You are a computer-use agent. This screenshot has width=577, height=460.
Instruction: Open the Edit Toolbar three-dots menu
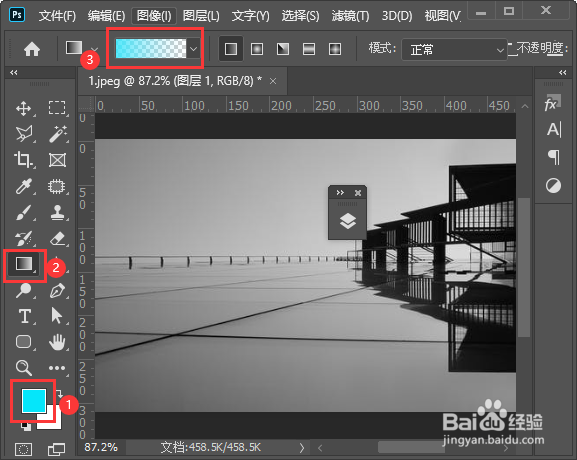click(x=57, y=368)
